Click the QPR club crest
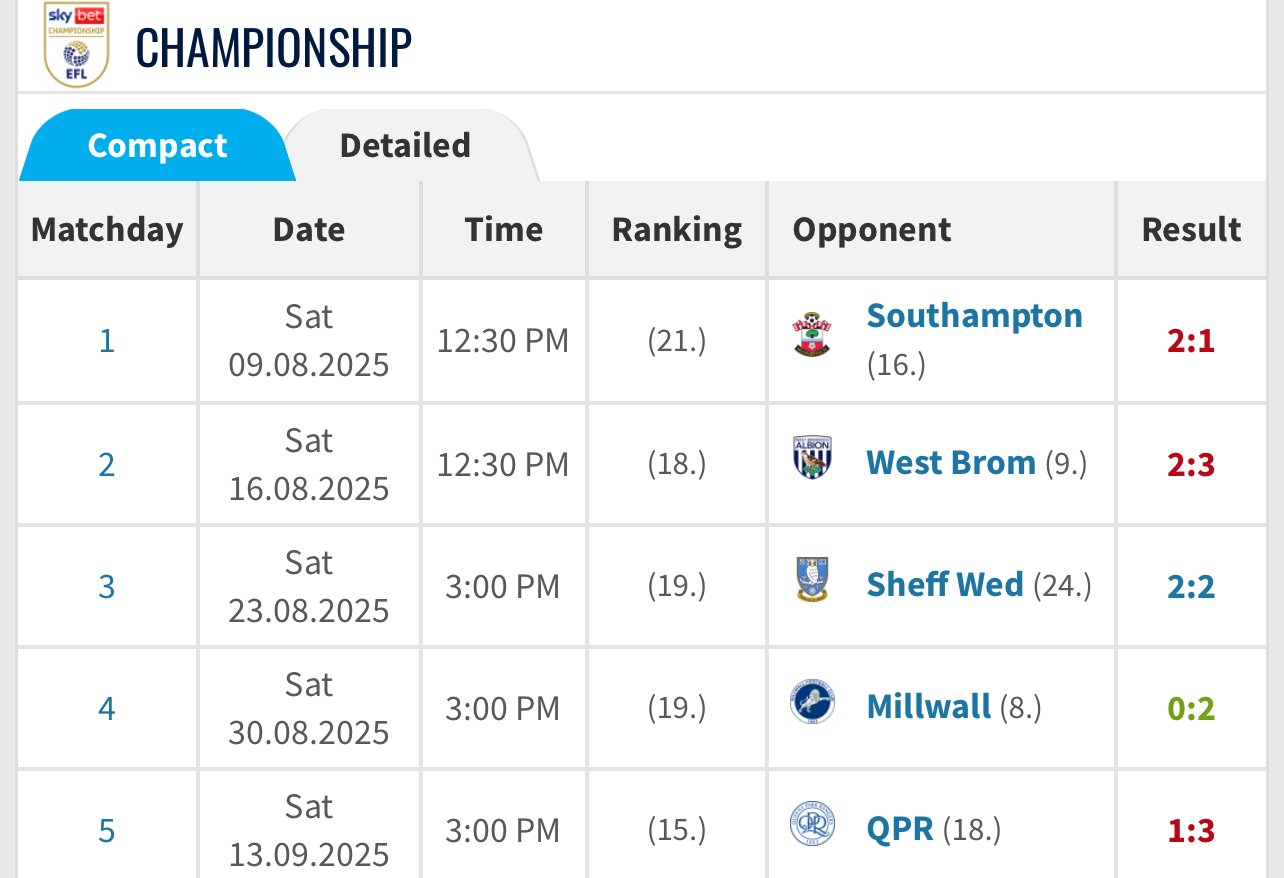 point(812,823)
